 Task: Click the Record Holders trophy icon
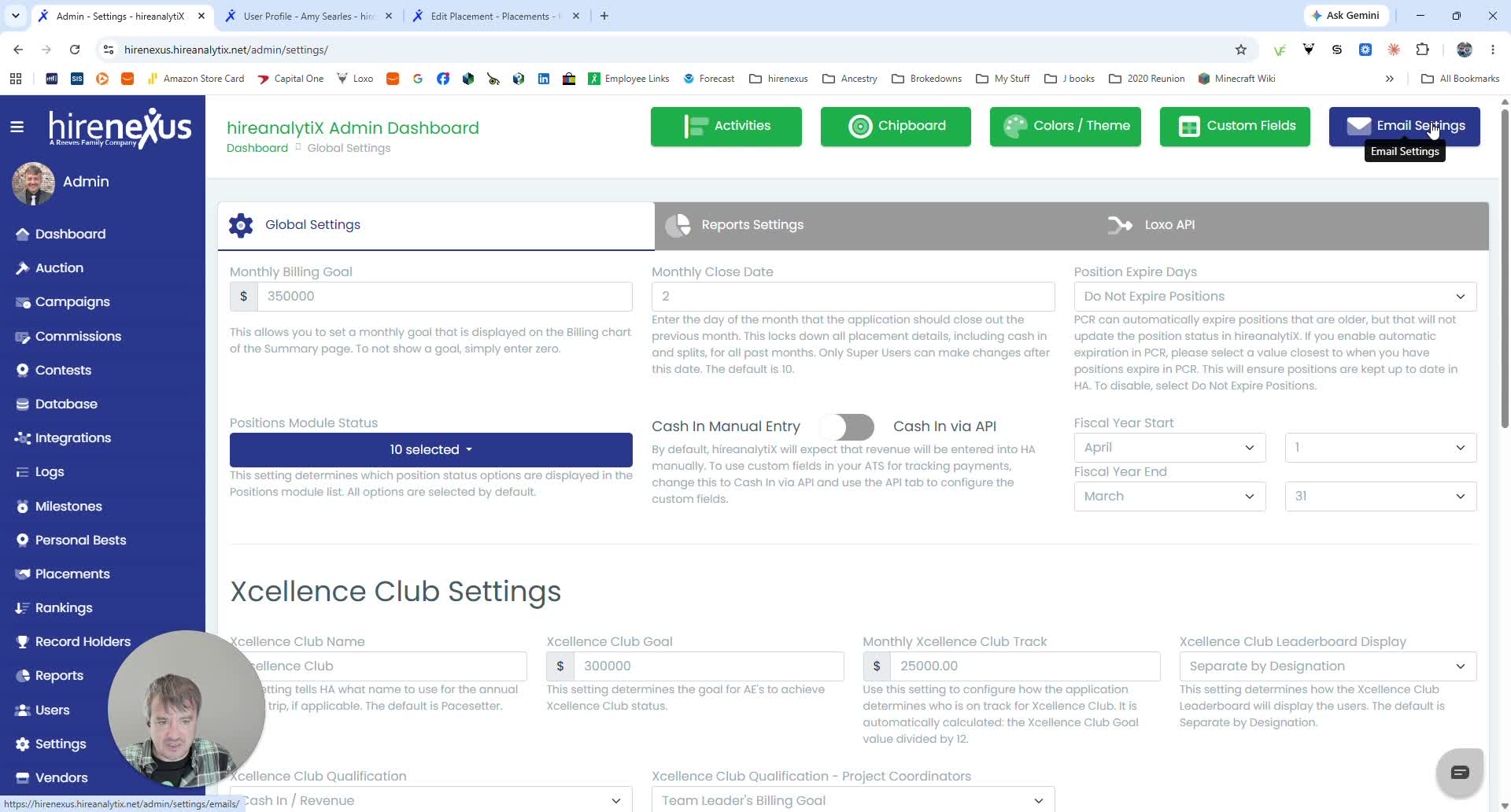pyautogui.click(x=22, y=642)
